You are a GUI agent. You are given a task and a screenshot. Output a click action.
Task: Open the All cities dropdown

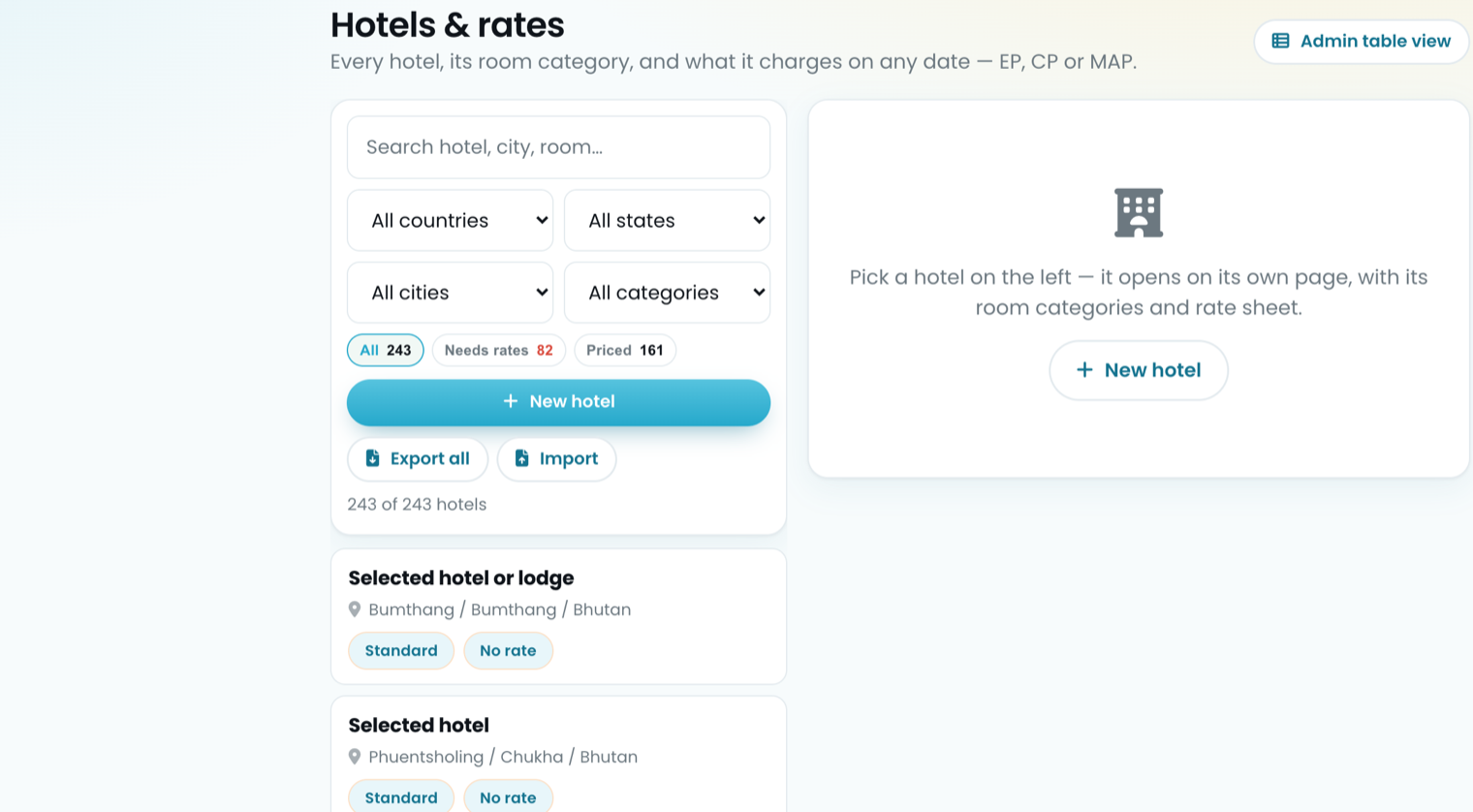coord(451,293)
